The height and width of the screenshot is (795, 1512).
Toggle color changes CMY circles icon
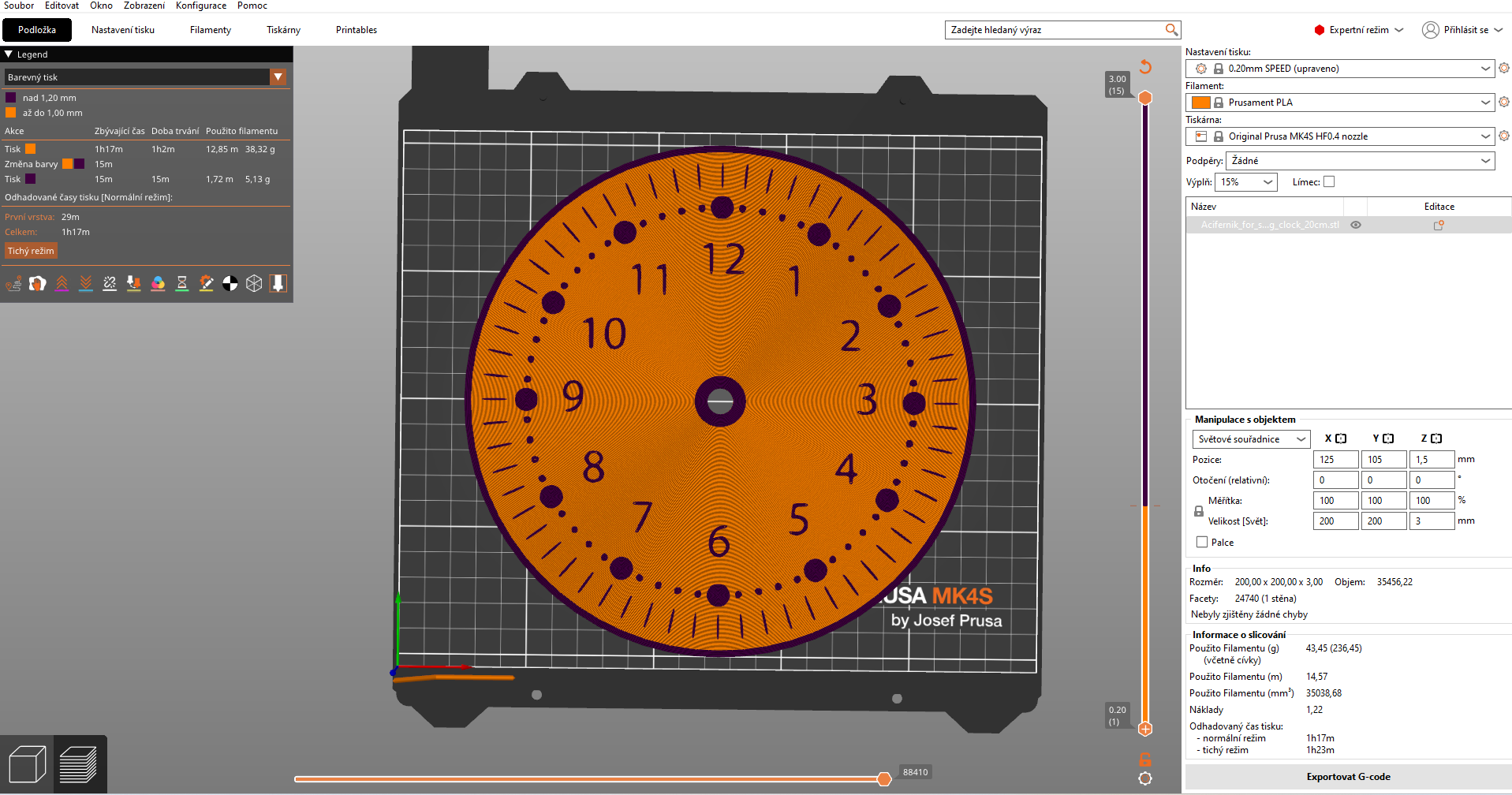coord(158,284)
